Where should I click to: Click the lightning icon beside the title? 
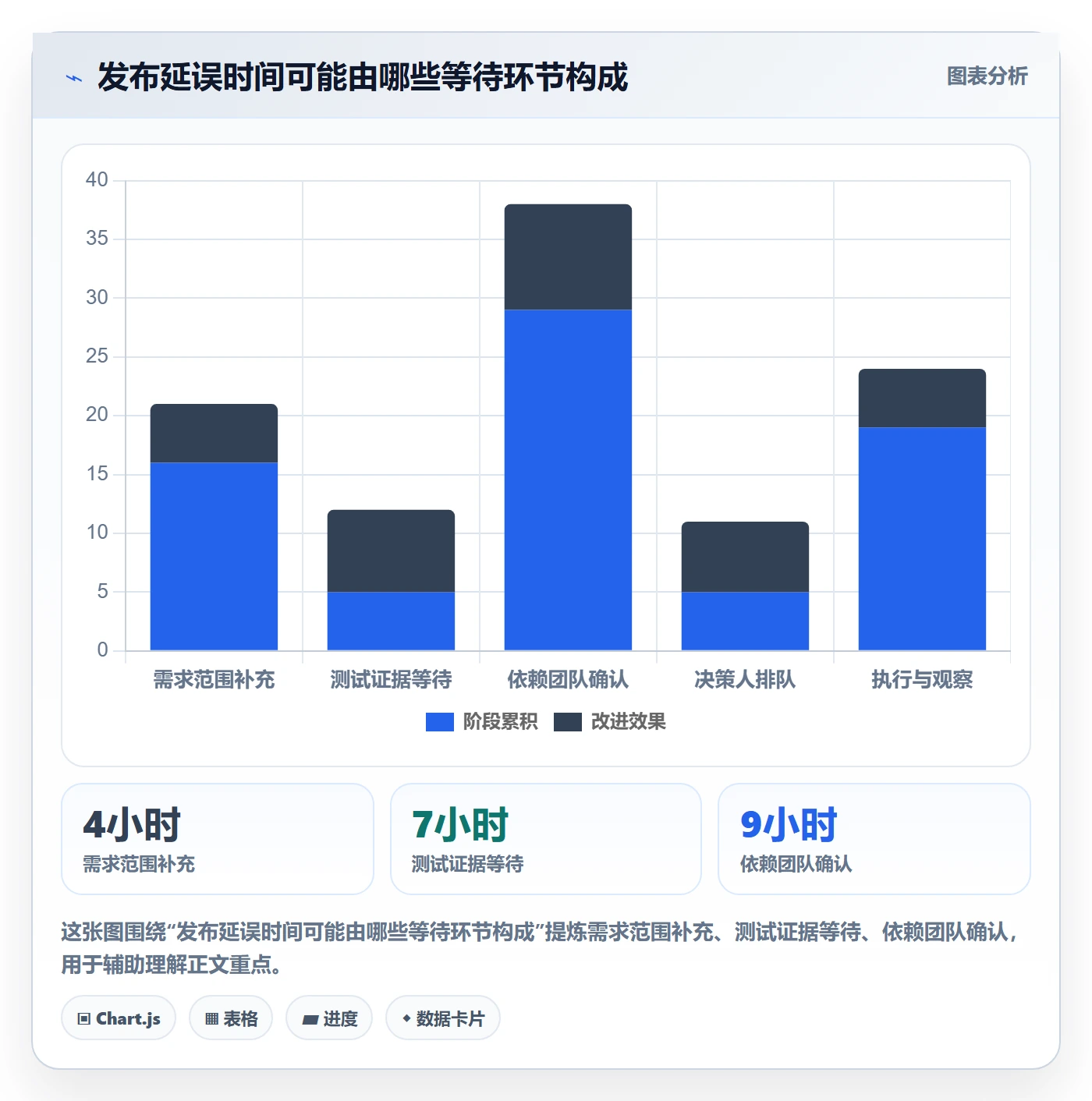(x=74, y=78)
